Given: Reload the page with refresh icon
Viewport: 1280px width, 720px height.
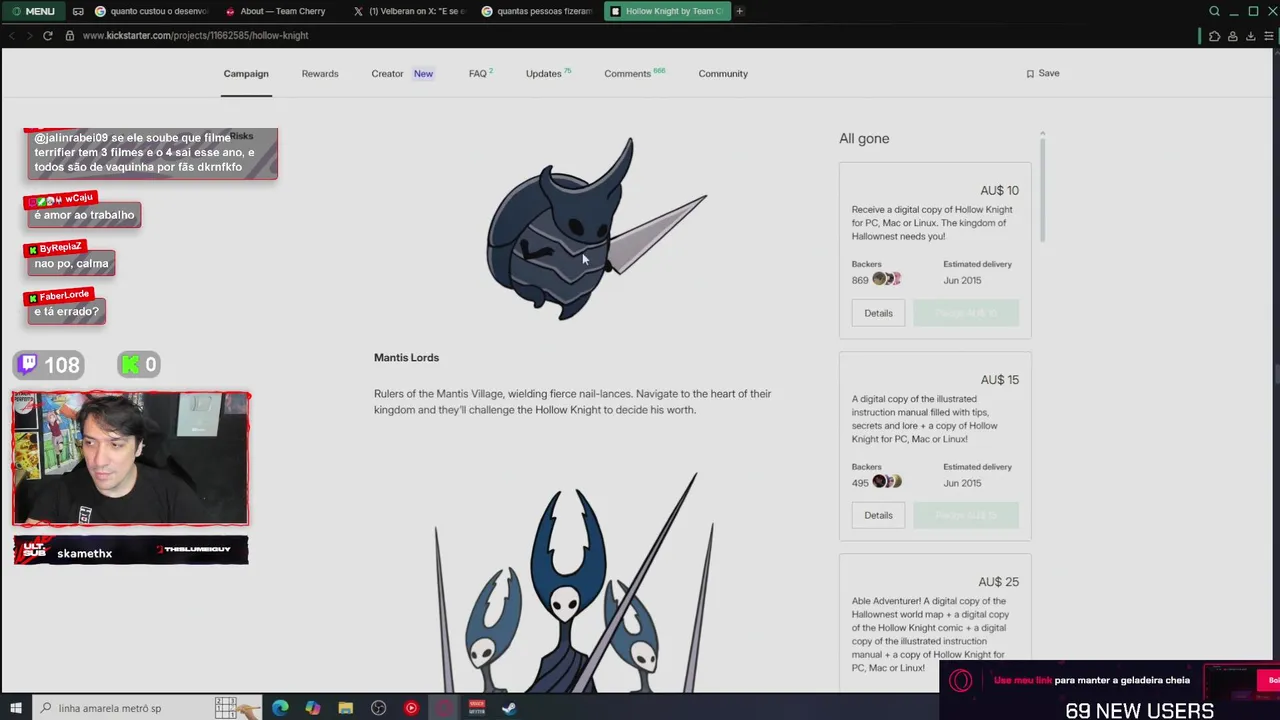Looking at the screenshot, I should (x=47, y=35).
